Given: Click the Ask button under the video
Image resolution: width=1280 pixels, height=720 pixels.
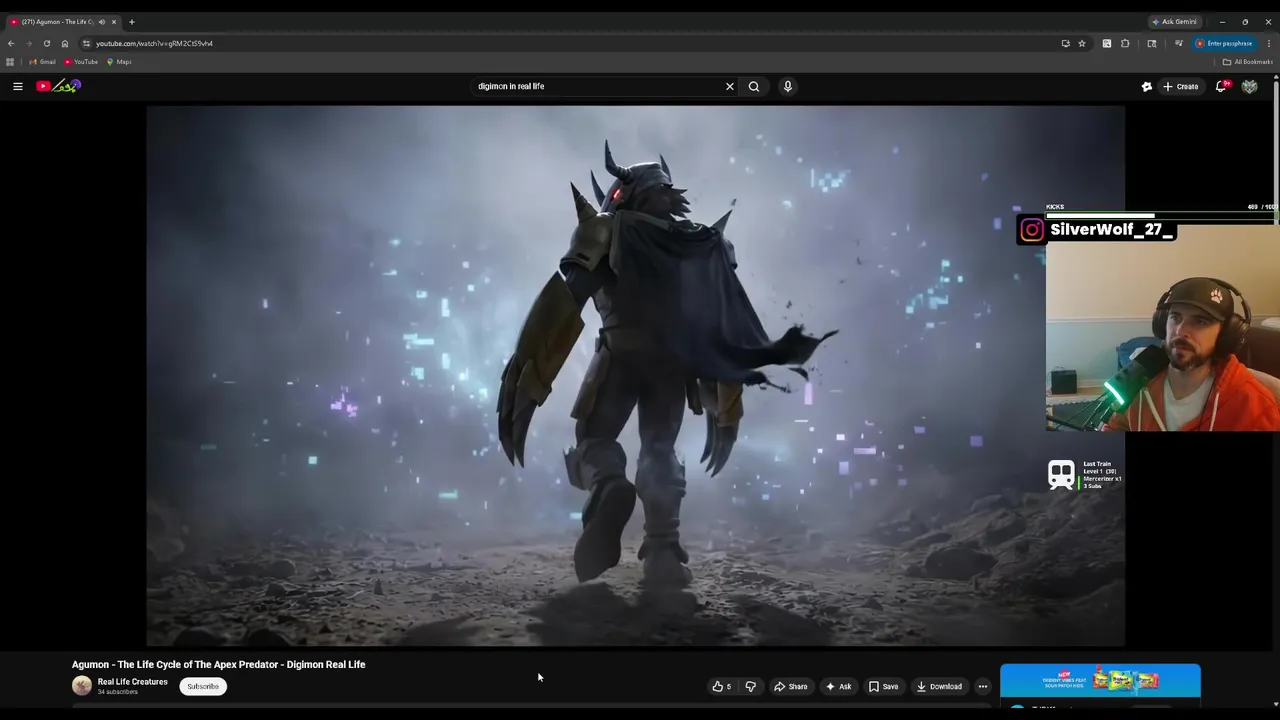Looking at the screenshot, I should pyautogui.click(x=838, y=686).
